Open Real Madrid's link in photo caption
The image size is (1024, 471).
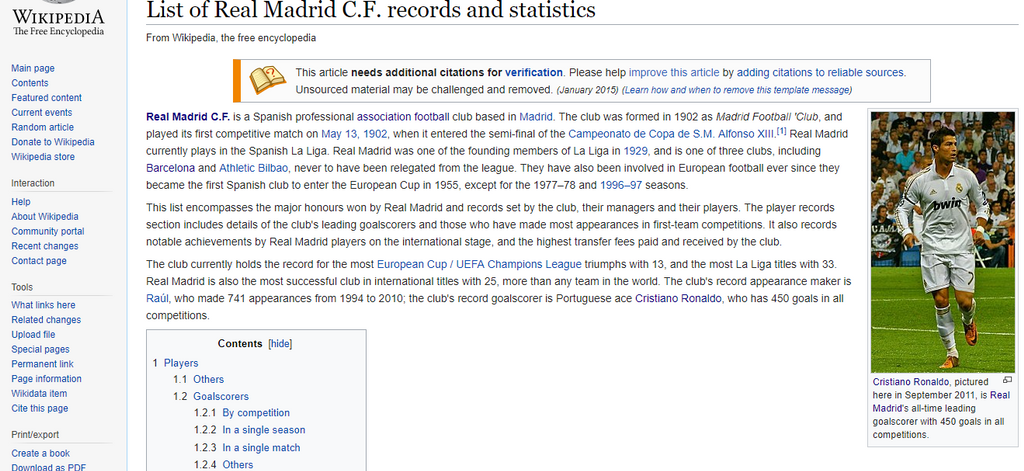[941, 402]
